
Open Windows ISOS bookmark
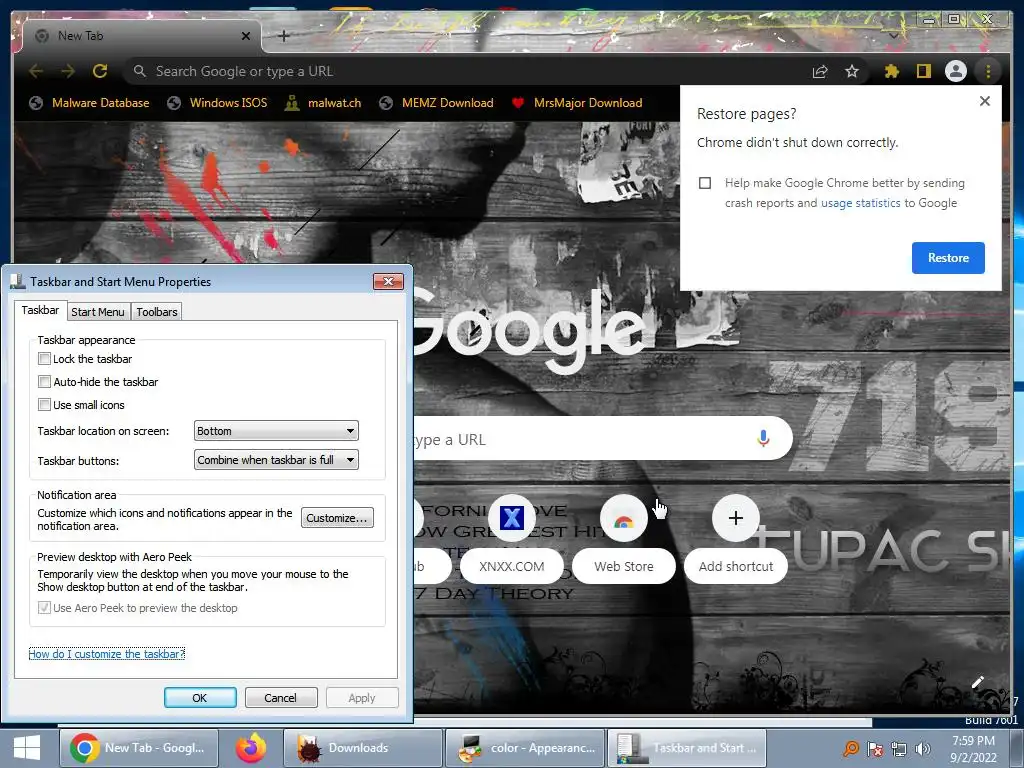pos(217,103)
